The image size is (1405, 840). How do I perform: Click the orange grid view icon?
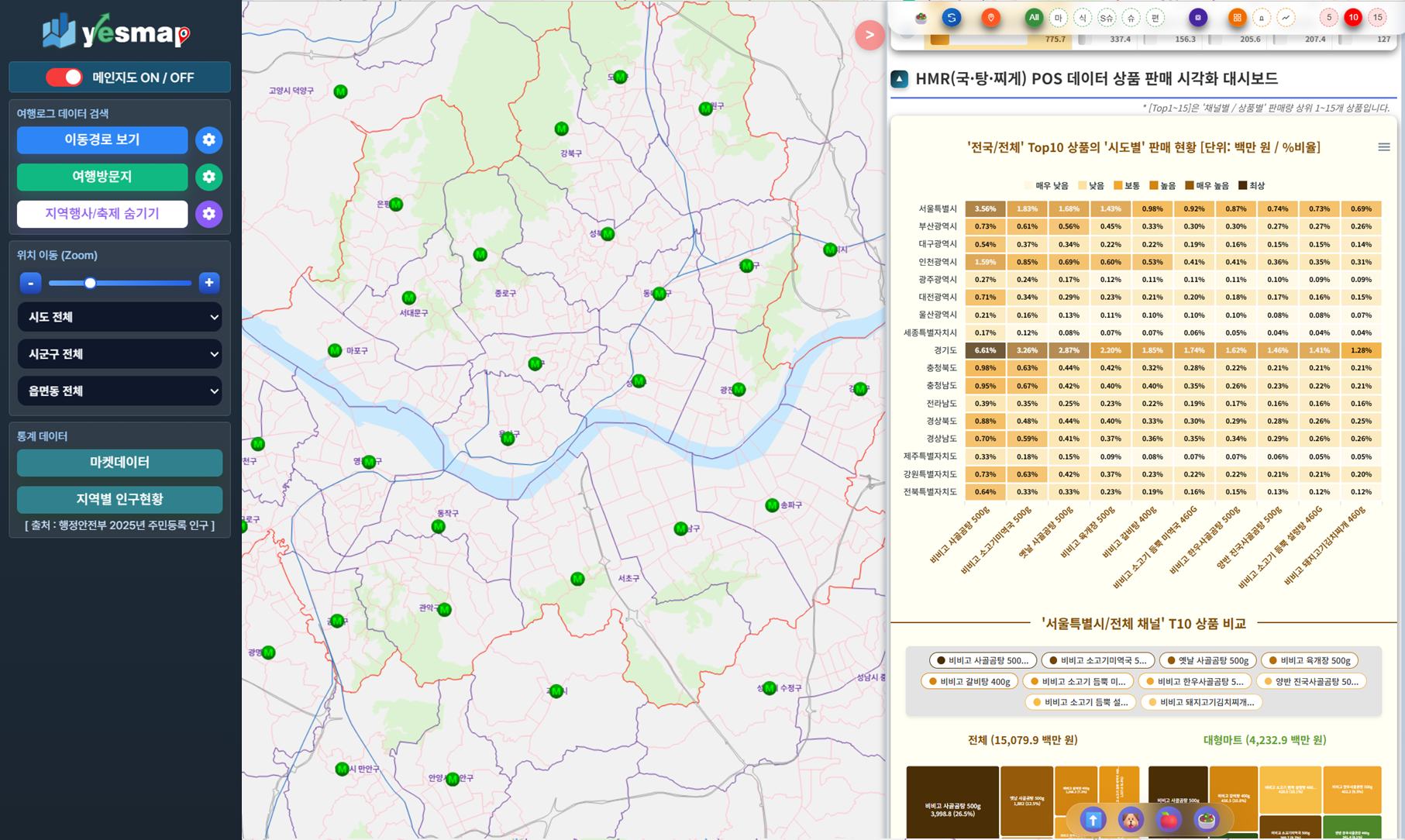click(x=1237, y=17)
